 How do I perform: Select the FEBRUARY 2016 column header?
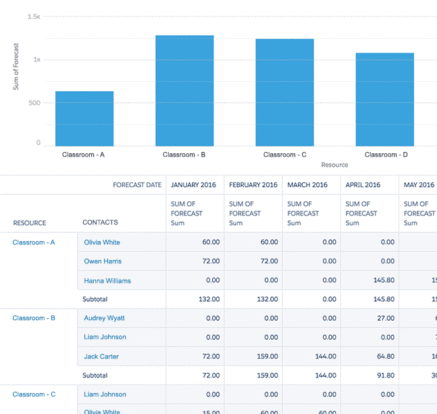click(x=253, y=185)
